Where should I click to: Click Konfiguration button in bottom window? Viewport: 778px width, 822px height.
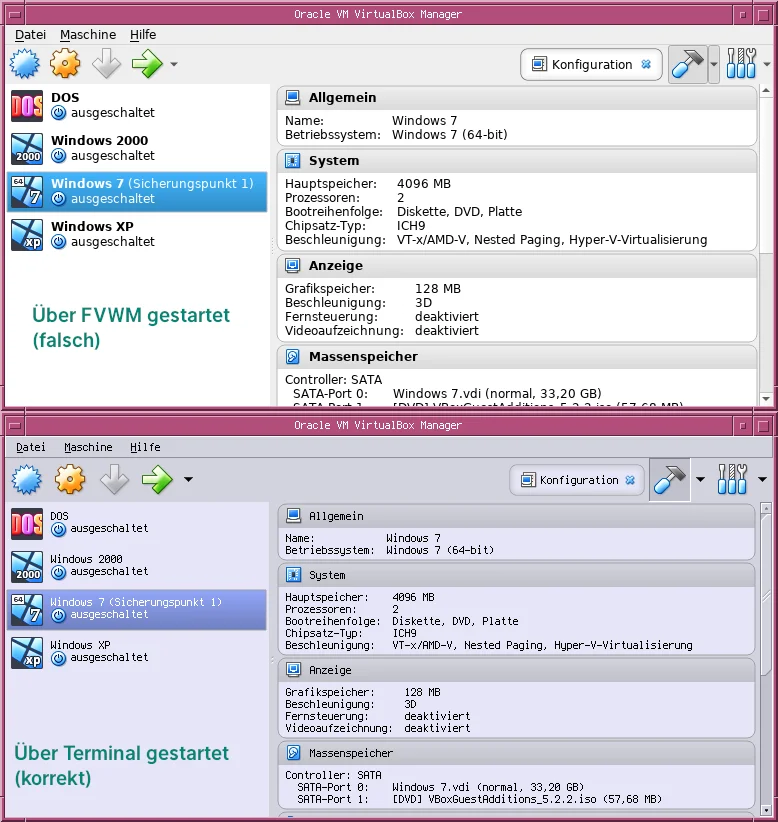pyautogui.click(x=577, y=480)
